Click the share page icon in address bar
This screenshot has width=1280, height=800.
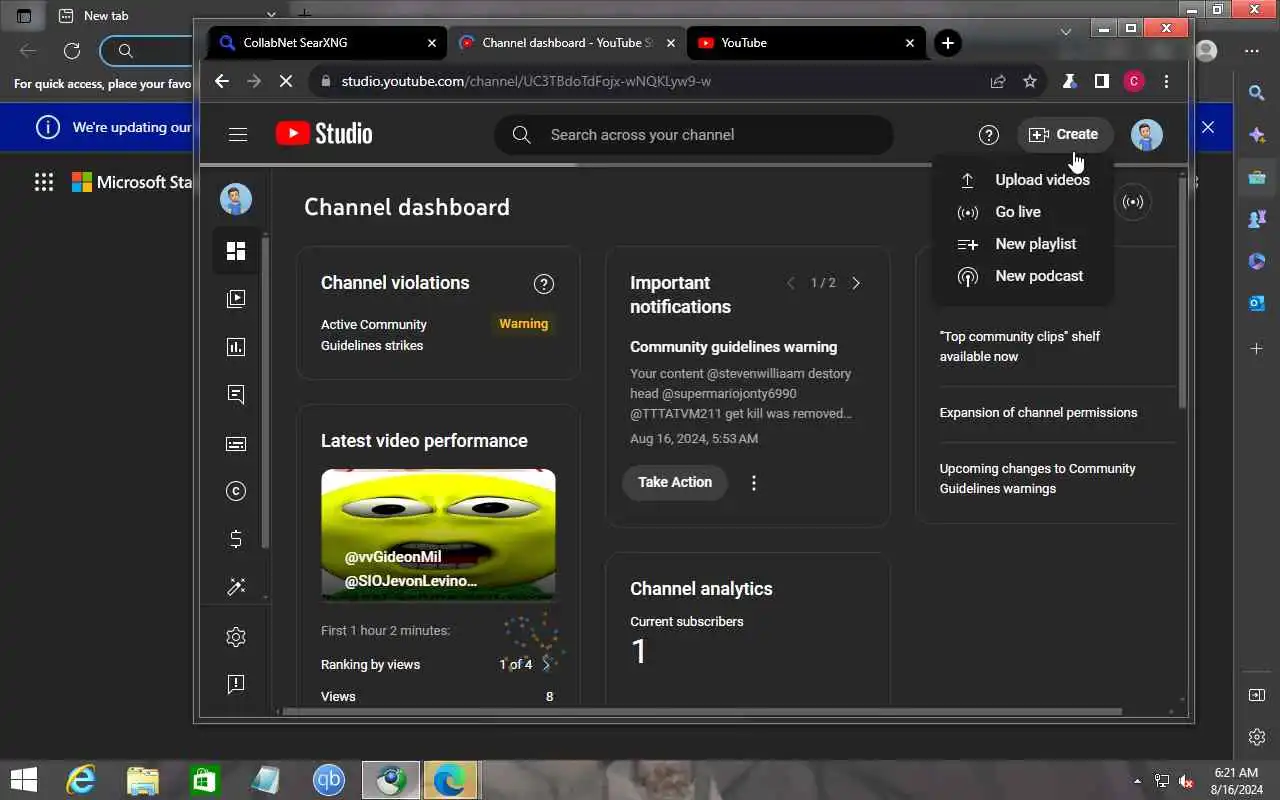pyautogui.click(x=998, y=82)
